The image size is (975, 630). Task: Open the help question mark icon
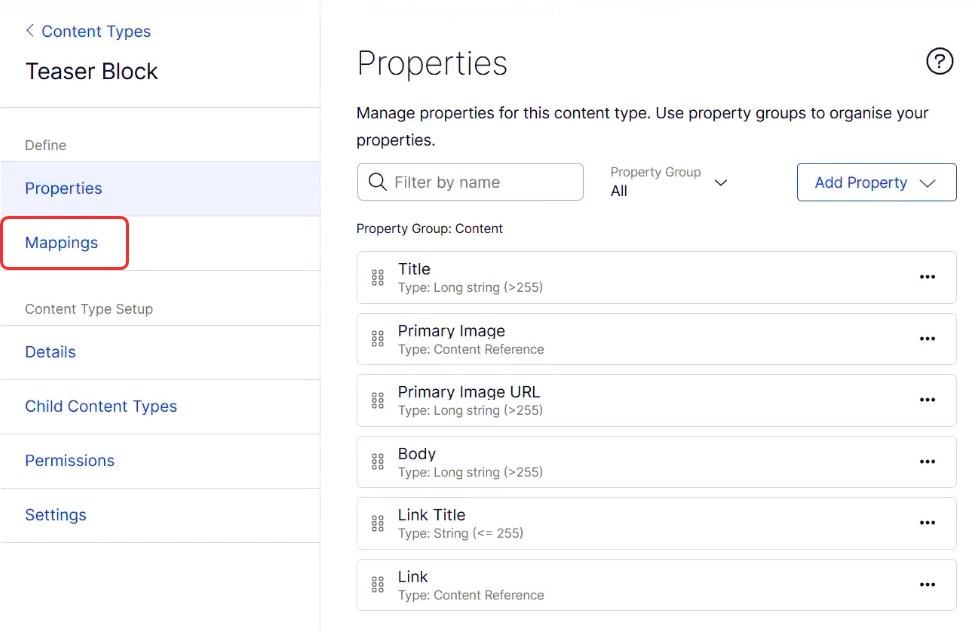coord(939,62)
